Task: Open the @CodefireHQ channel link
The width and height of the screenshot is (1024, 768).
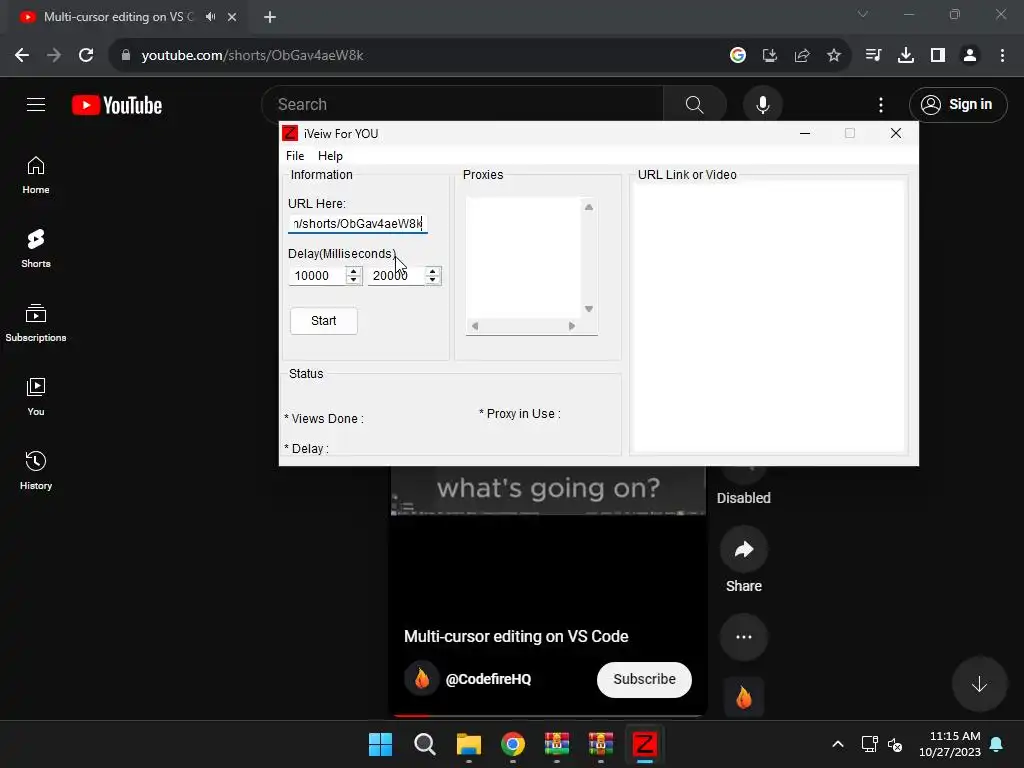Action: (488, 679)
